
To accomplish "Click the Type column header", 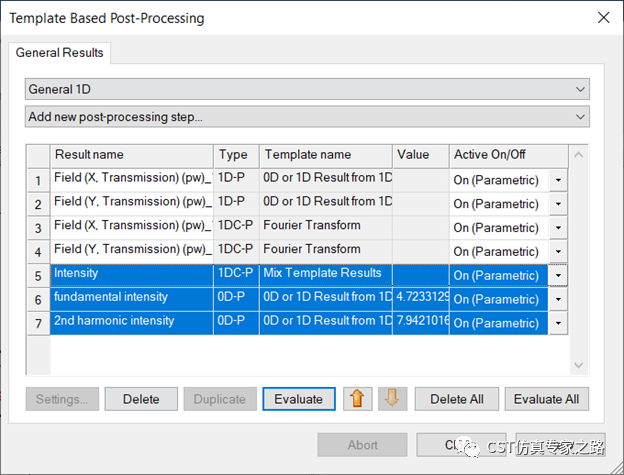I will point(236,155).
